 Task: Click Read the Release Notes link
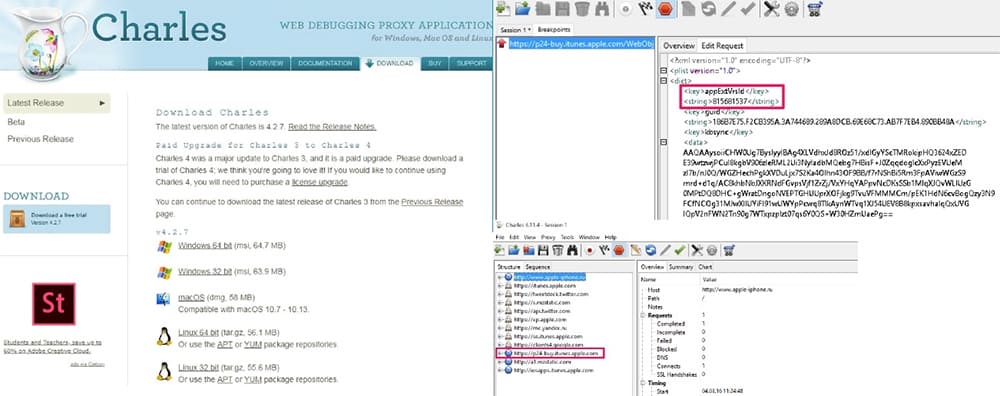pos(332,127)
